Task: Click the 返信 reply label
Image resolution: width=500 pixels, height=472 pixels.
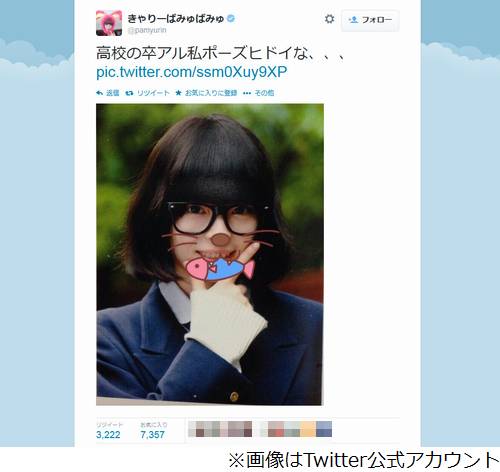Action: coord(113,93)
